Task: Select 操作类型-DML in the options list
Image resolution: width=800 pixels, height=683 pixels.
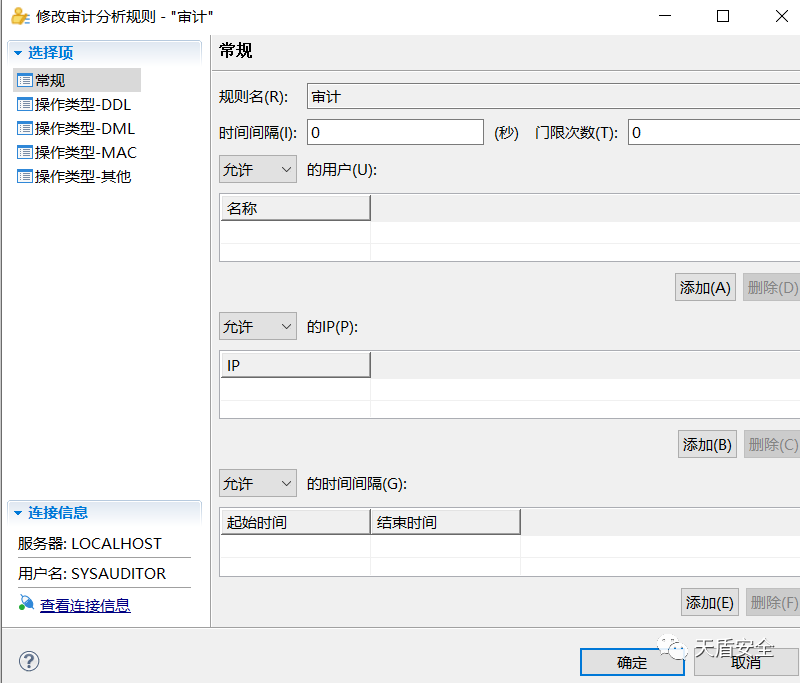Action: (84, 128)
